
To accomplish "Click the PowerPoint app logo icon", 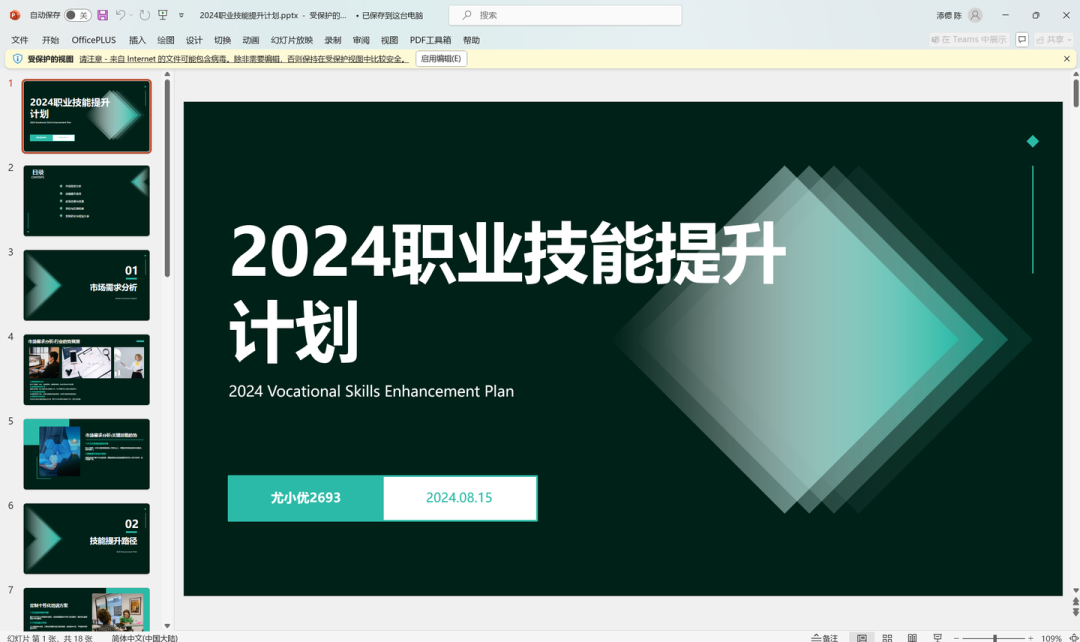I will [14, 15].
